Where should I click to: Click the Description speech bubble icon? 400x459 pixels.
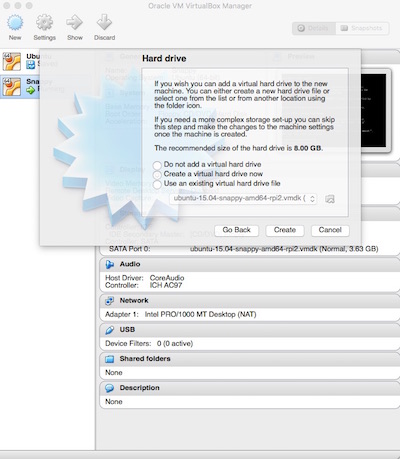pyautogui.click(x=109, y=388)
